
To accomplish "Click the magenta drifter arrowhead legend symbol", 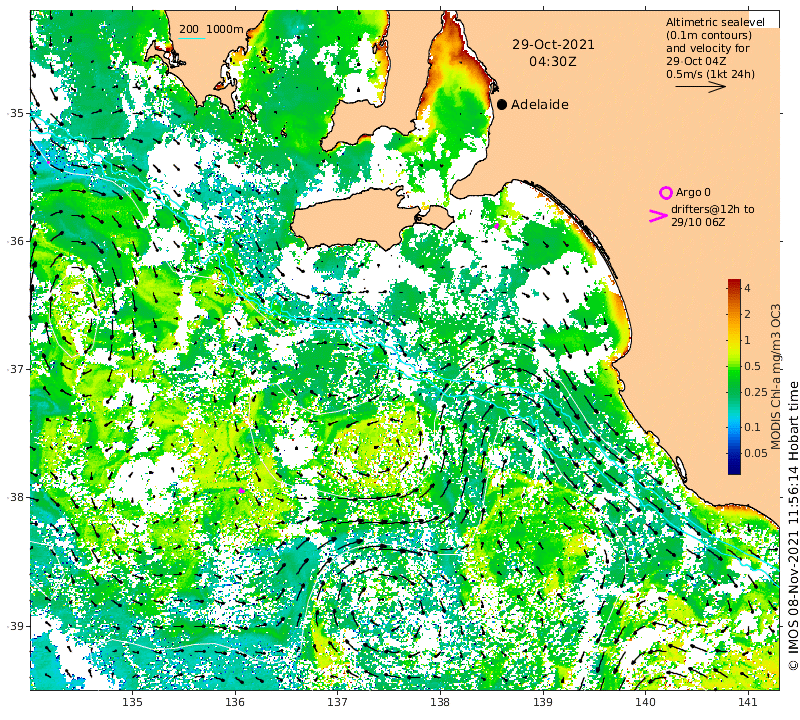I will pyautogui.click(x=658, y=216).
